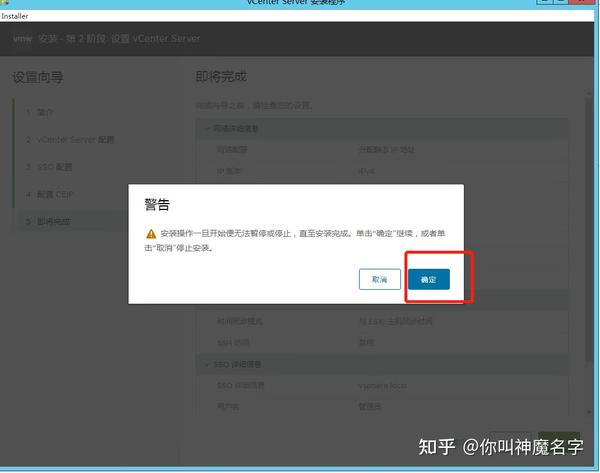This screenshot has width=600, height=473.
Task: Click the vsphere.local SSO domain value
Action: pyautogui.click(x=382, y=386)
